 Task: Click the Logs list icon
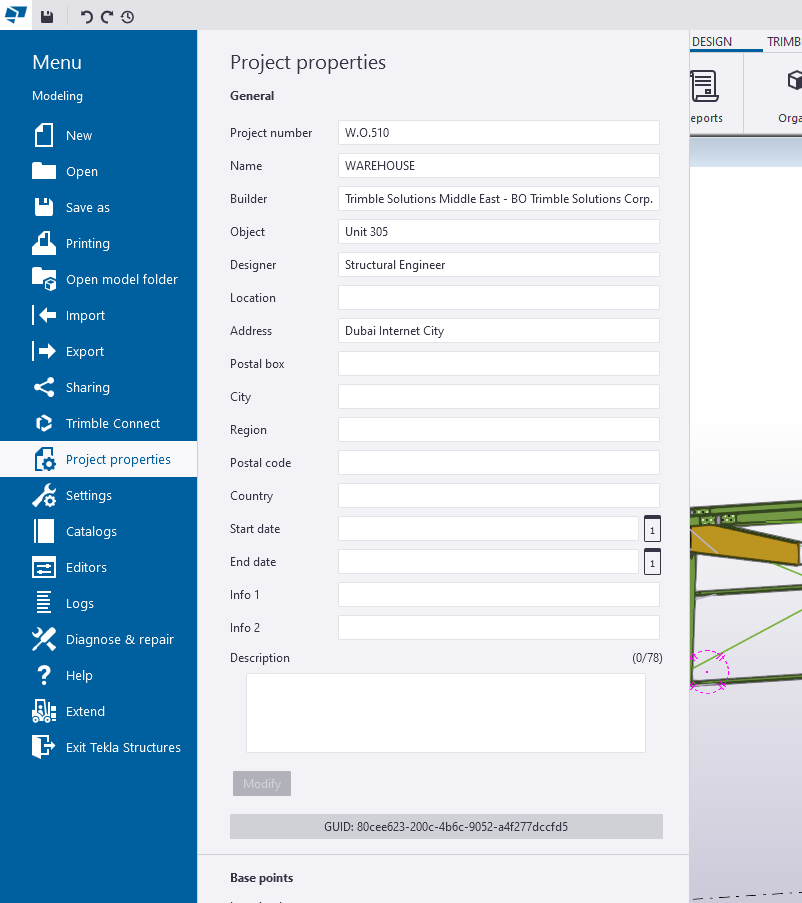[44, 602]
